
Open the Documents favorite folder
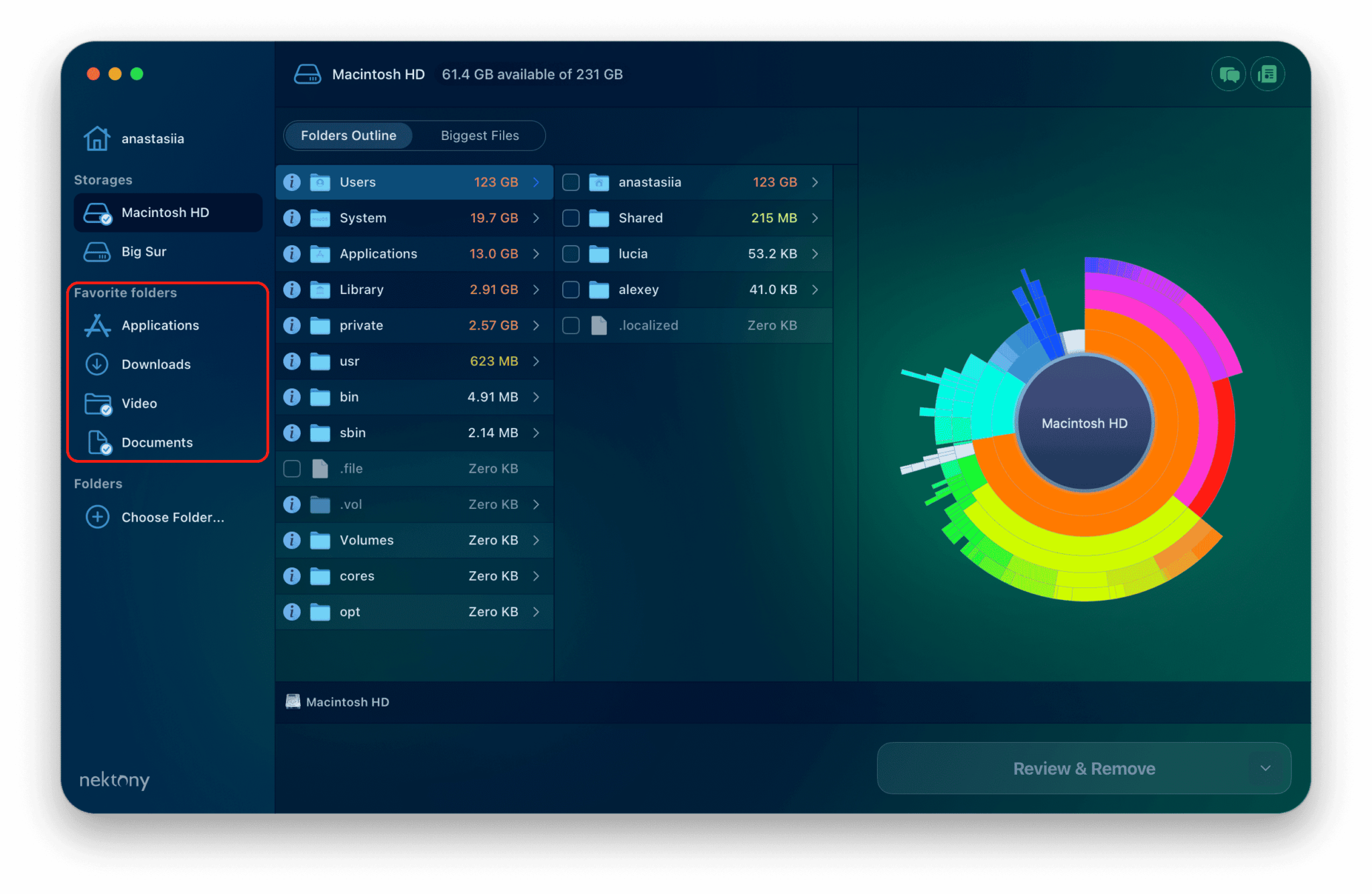click(x=157, y=442)
